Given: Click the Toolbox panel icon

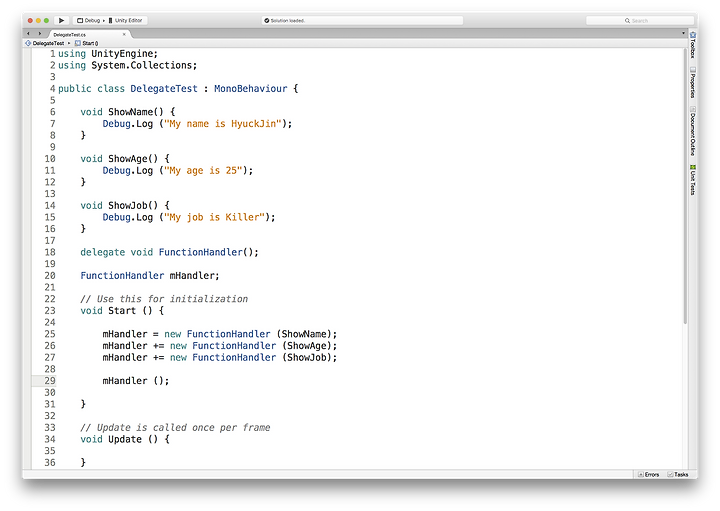Looking at the screenshot, I should tap(693, 35).
